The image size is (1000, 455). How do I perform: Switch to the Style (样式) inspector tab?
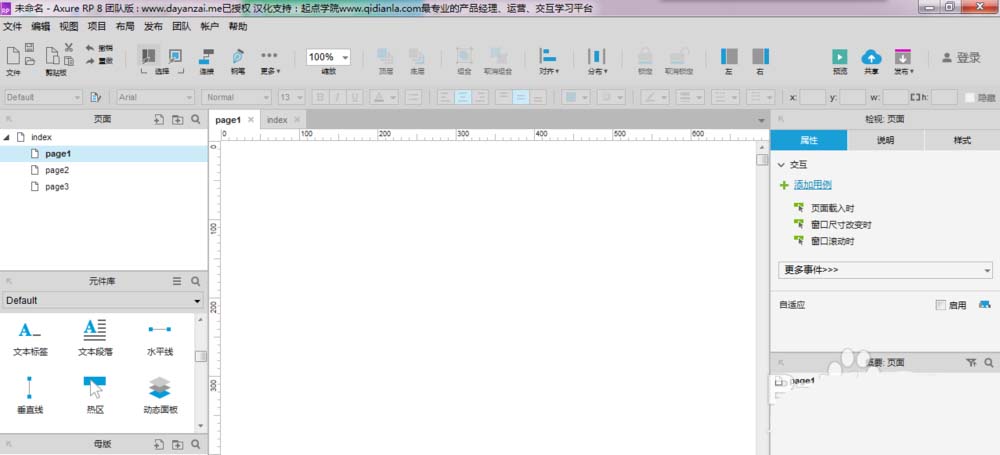[962, 140]
